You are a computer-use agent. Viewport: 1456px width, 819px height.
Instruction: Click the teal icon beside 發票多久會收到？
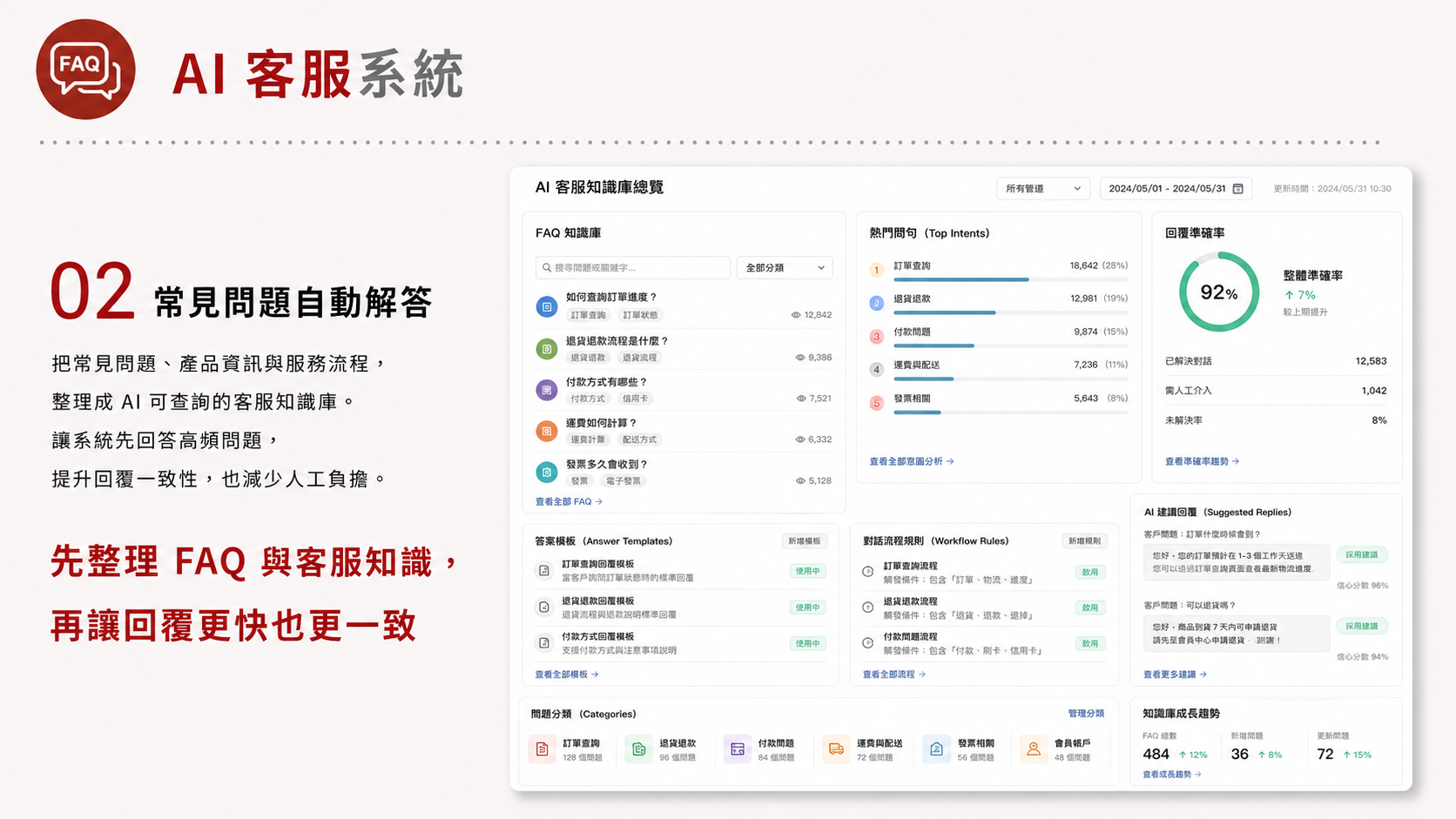[x=547, y=472]
